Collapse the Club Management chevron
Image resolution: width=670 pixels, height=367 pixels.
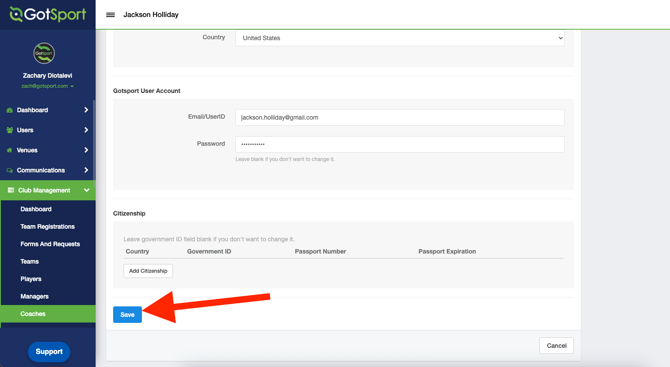[x=86, y=190]
